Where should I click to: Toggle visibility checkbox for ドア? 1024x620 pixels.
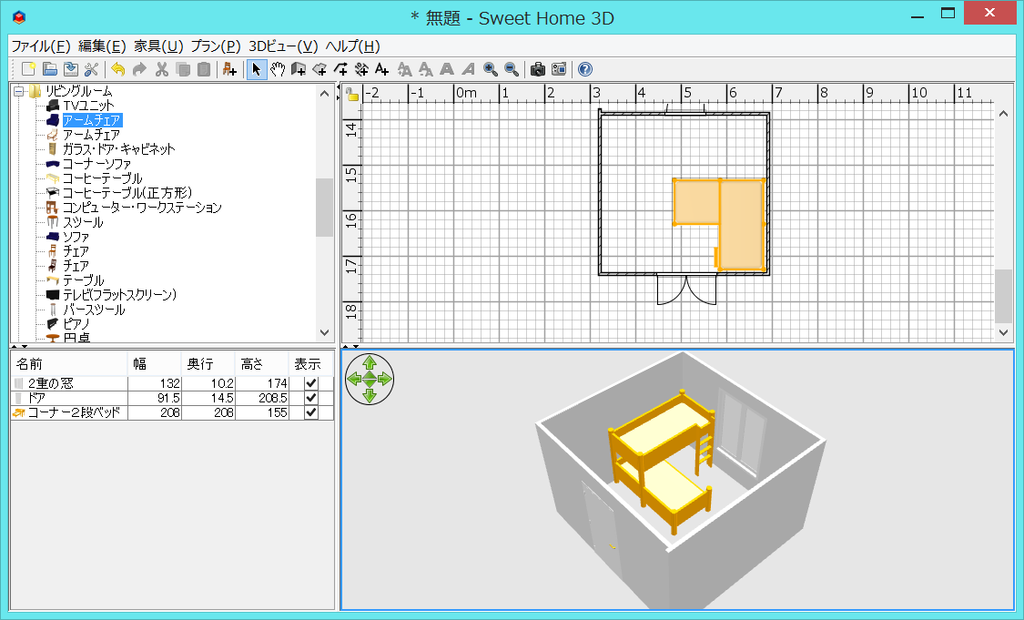(x=311, y=398)
